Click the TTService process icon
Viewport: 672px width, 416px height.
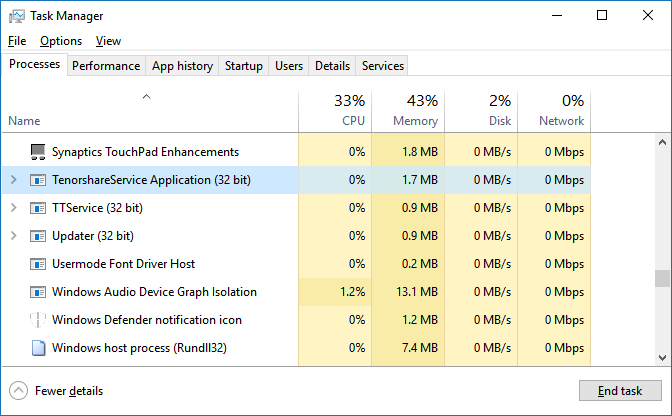pyautogui.click(x=38, y=208)
